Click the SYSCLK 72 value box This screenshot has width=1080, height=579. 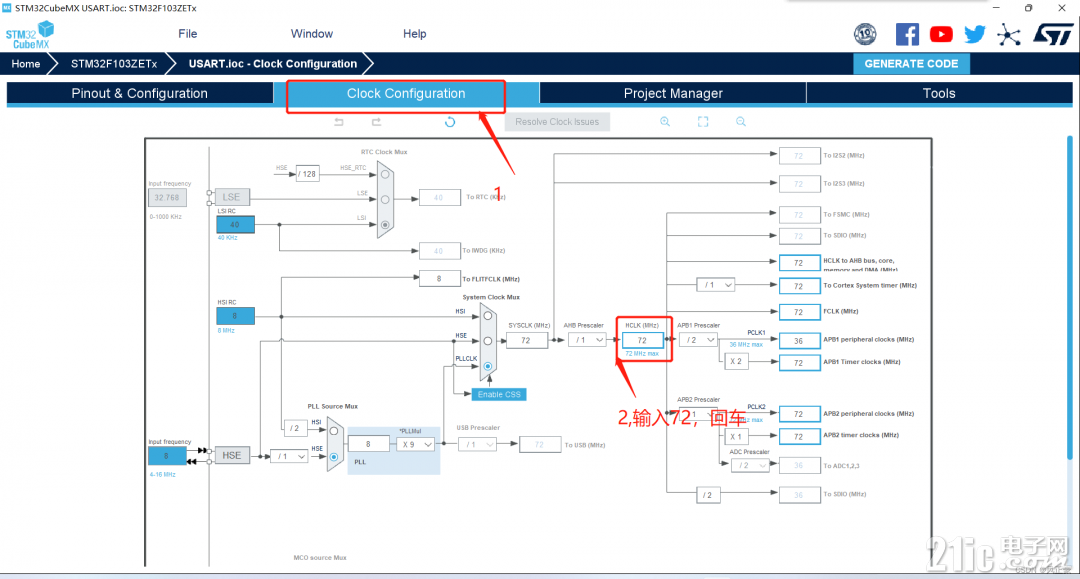click(526, 340)
